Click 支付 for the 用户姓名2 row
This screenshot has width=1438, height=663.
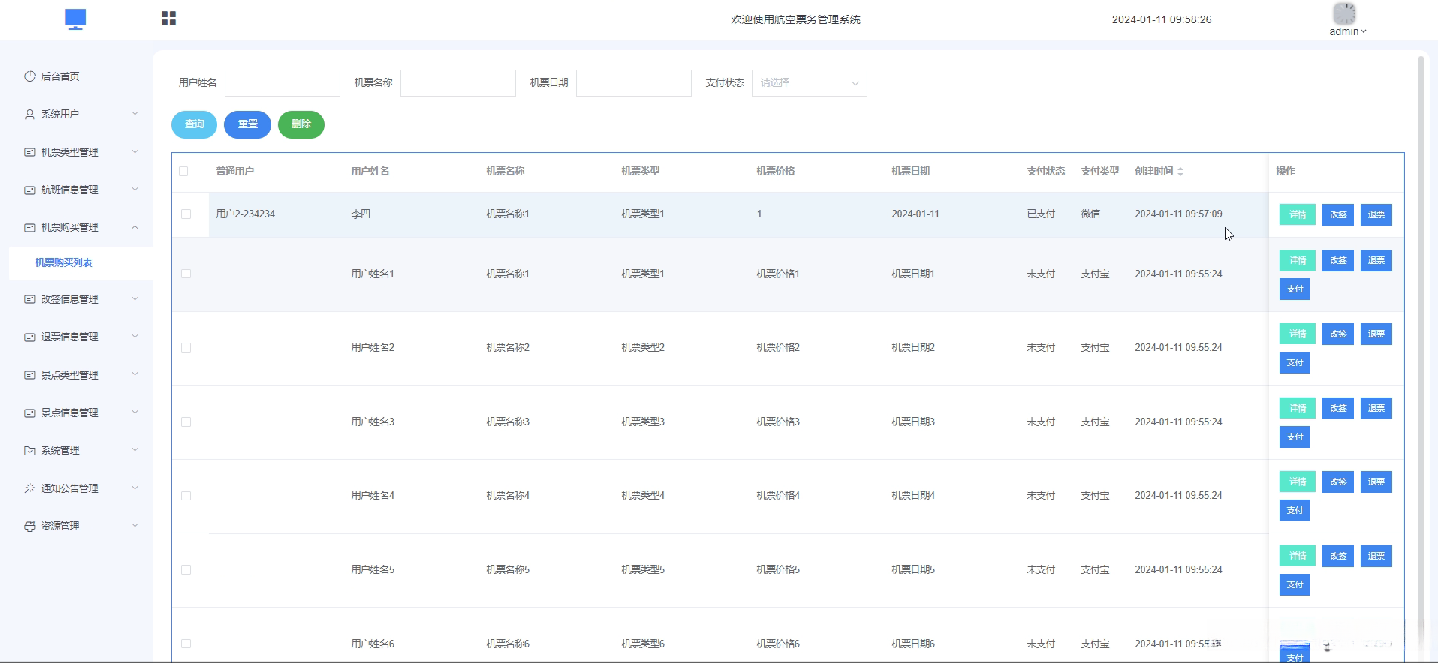coord(1295,363)
